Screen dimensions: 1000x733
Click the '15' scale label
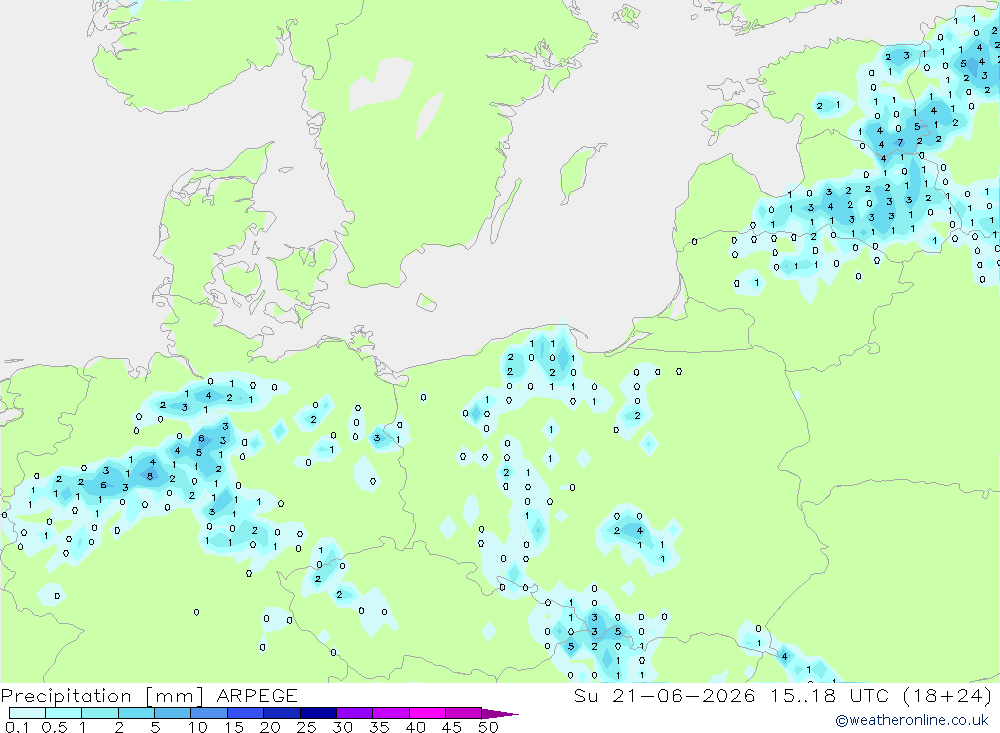click(234, 727)
